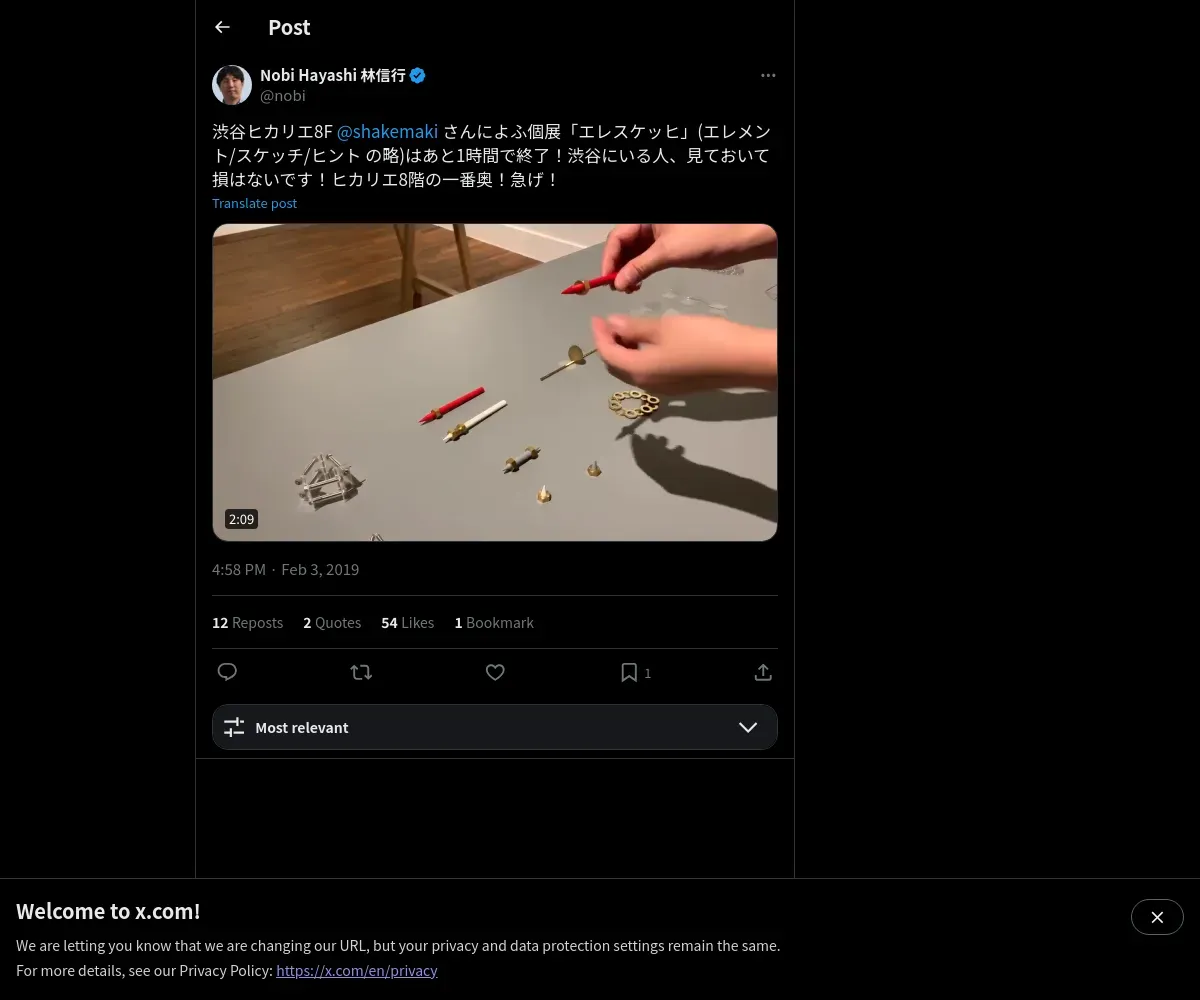1200x1000 pixels.
Task: Open the post's three-dot more menu
Action: (x=768, y=76)
